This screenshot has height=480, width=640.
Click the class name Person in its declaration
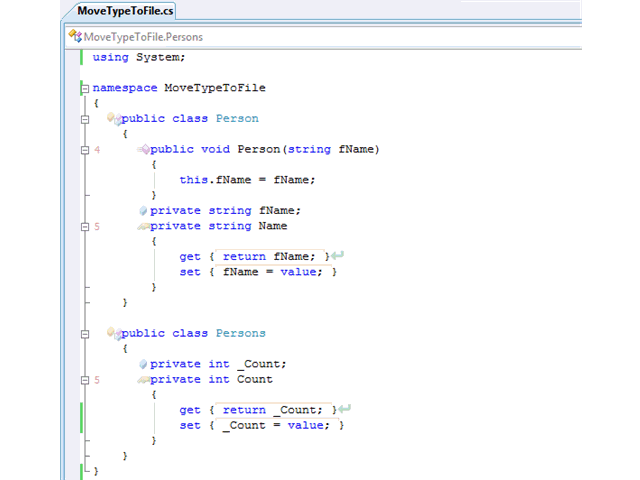237,118
